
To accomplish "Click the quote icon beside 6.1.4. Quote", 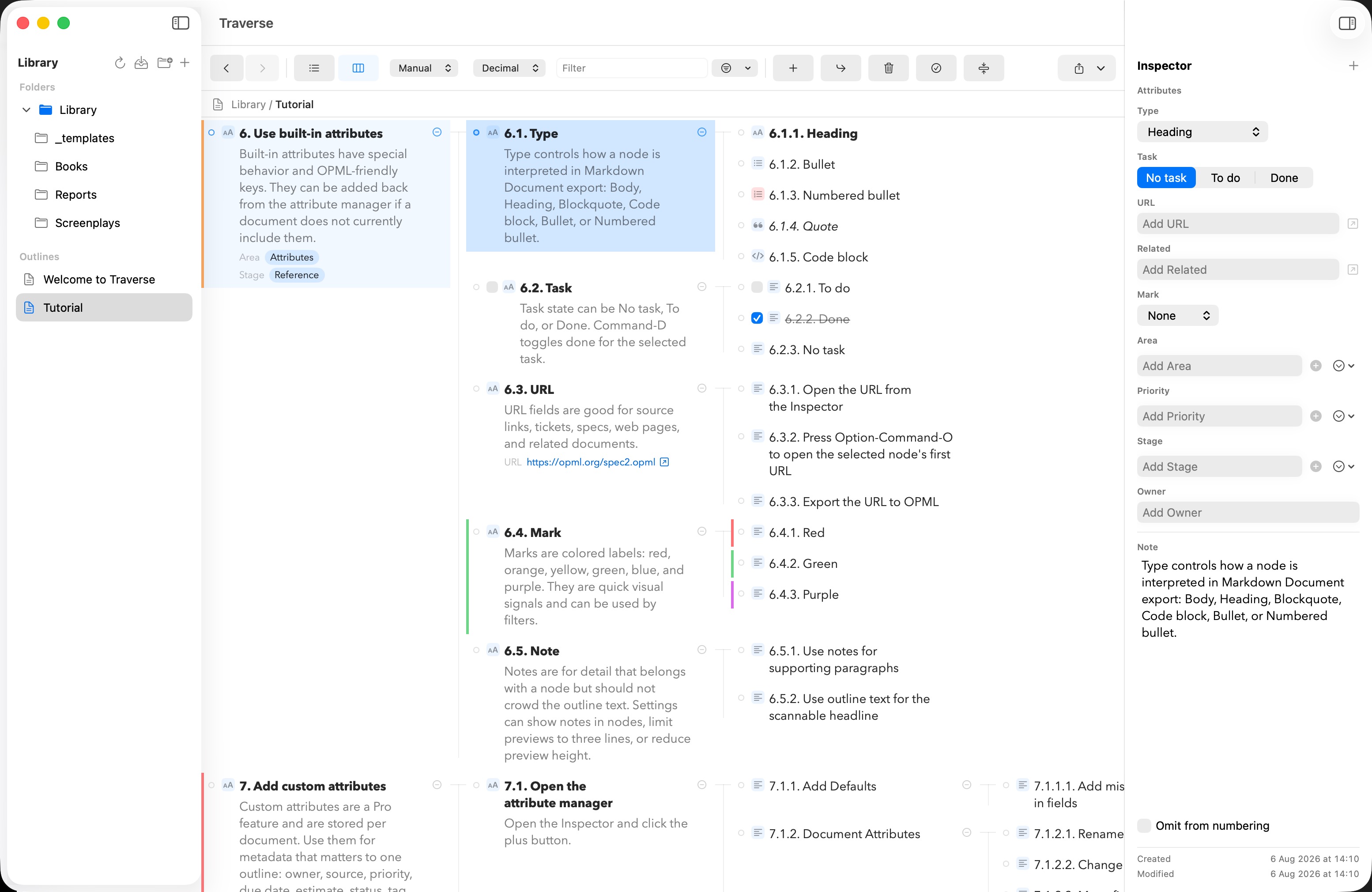I will [x=758, y=226].
